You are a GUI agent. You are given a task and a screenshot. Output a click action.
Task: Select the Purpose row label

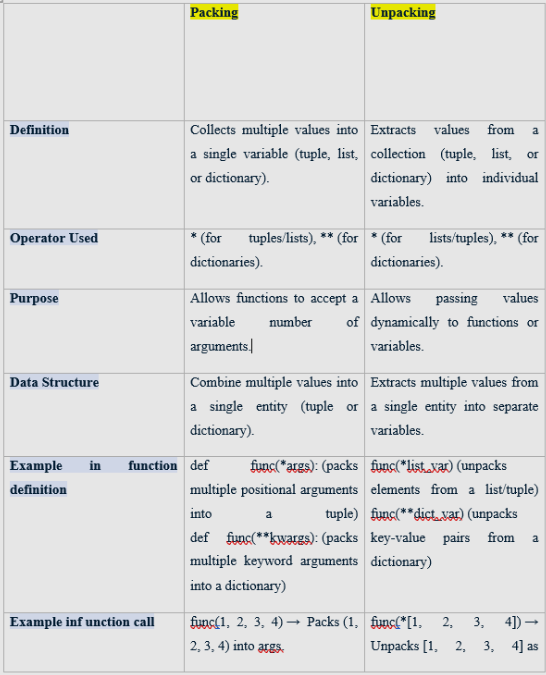point(34,298)
